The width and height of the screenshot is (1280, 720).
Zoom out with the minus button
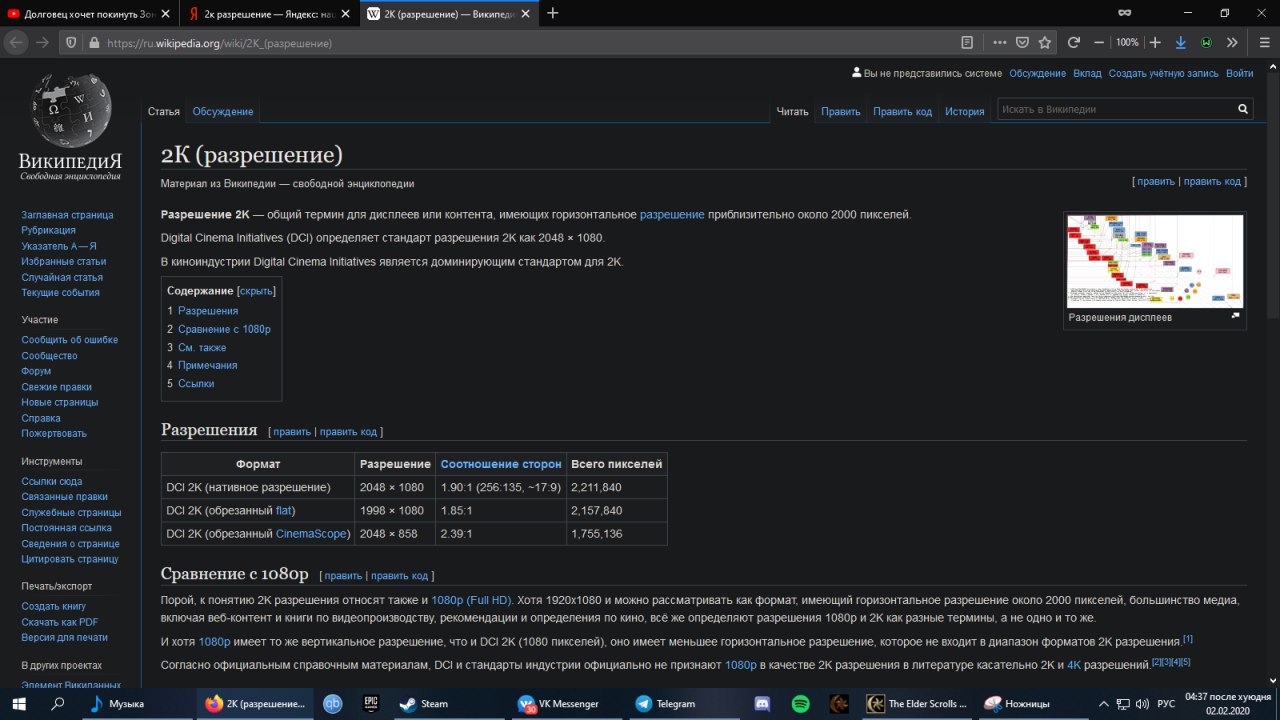click(x=1099, y=43)
